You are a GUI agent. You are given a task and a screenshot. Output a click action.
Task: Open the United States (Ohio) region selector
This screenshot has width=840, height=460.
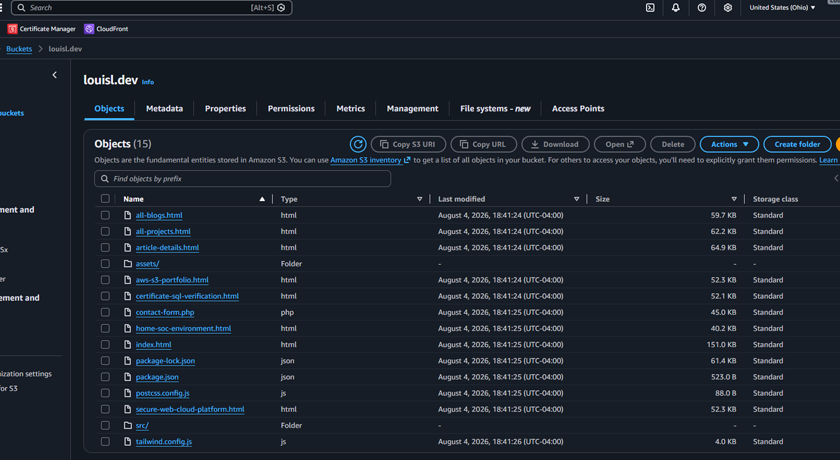pyautogui.click(x=782, y=7)
